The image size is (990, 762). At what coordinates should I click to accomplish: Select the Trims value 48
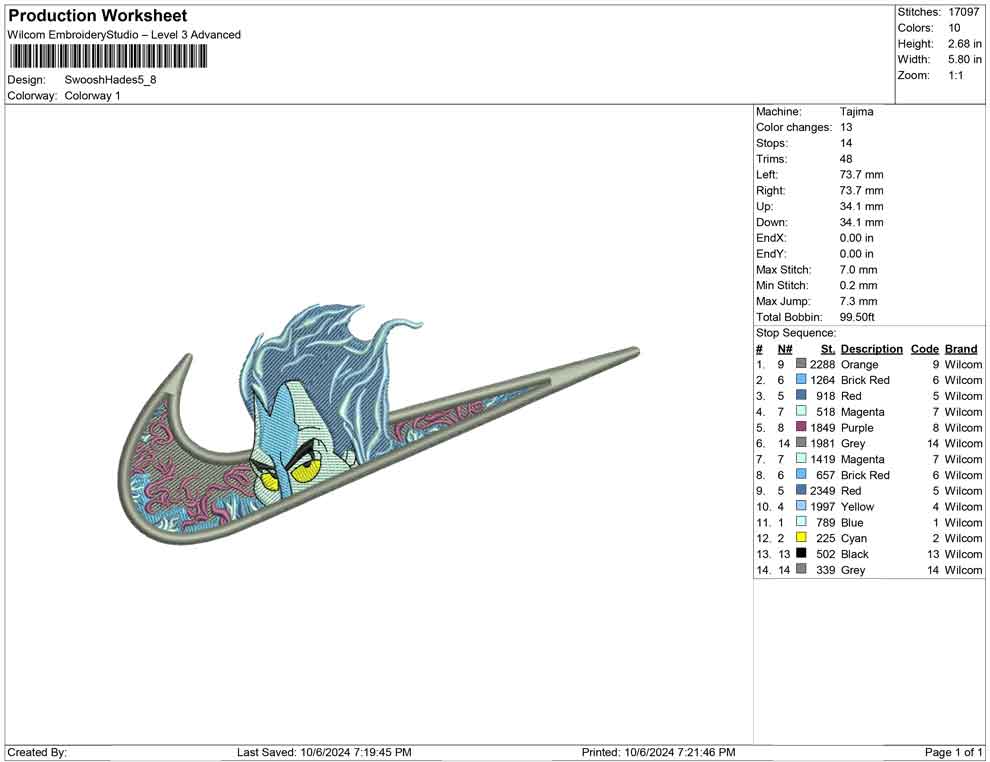pyautogui.click(x=845, y=158)
